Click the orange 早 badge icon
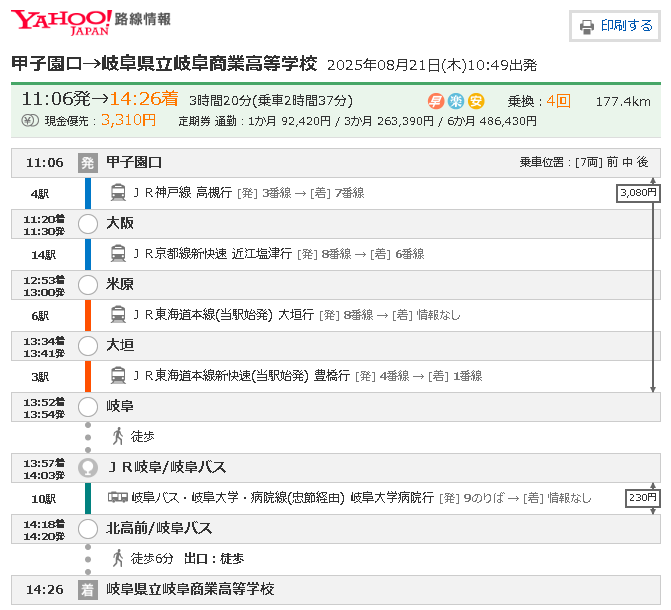 pyautogui.click(x=436, y=101)
